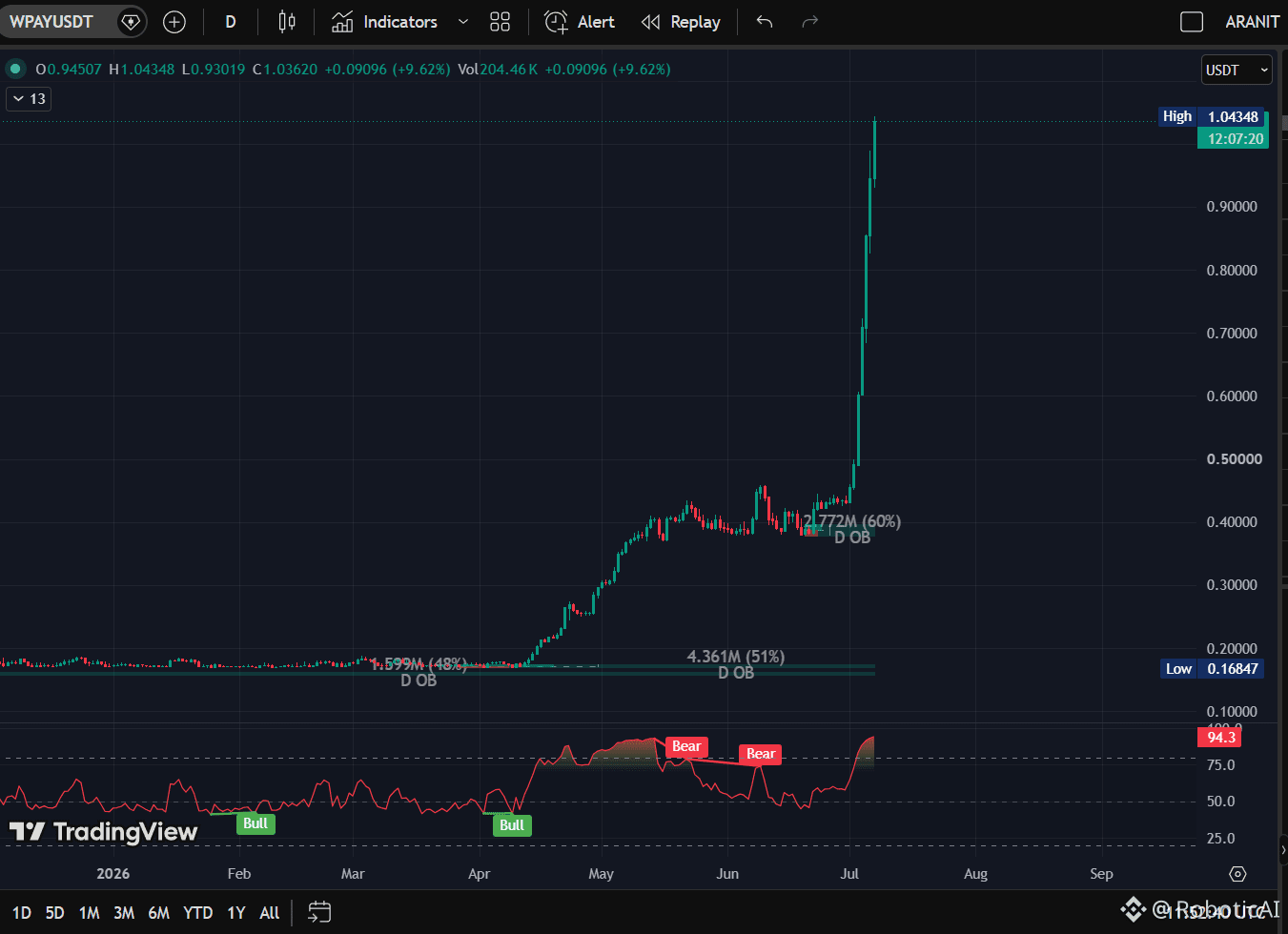The height and width of the screenshot is (934, 1288).
Task: Click the 2.772M (60%) order block label
Action: coord(852,521)
